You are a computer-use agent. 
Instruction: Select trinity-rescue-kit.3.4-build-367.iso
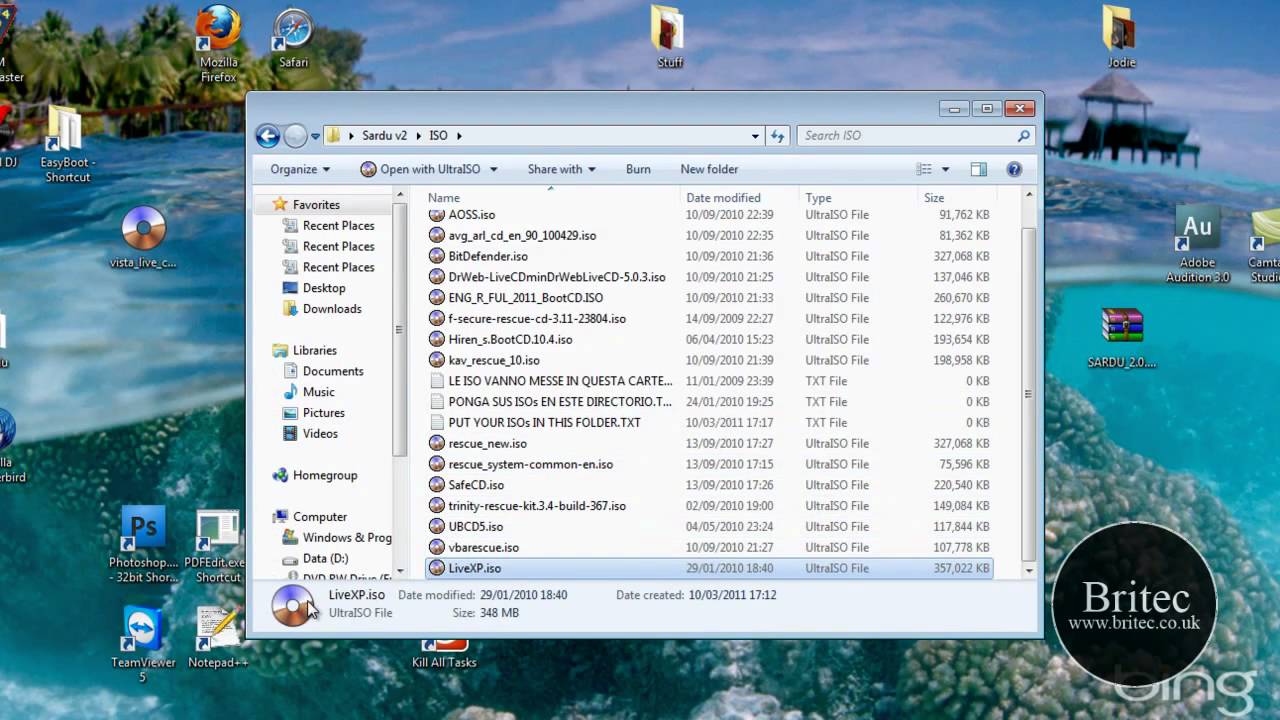(x=537, y=506)
